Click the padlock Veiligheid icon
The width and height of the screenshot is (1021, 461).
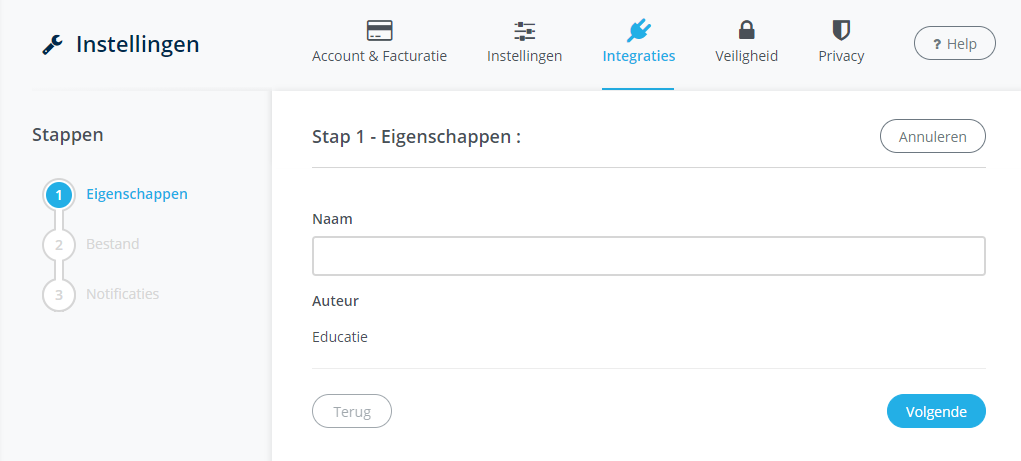pos(746,30)
